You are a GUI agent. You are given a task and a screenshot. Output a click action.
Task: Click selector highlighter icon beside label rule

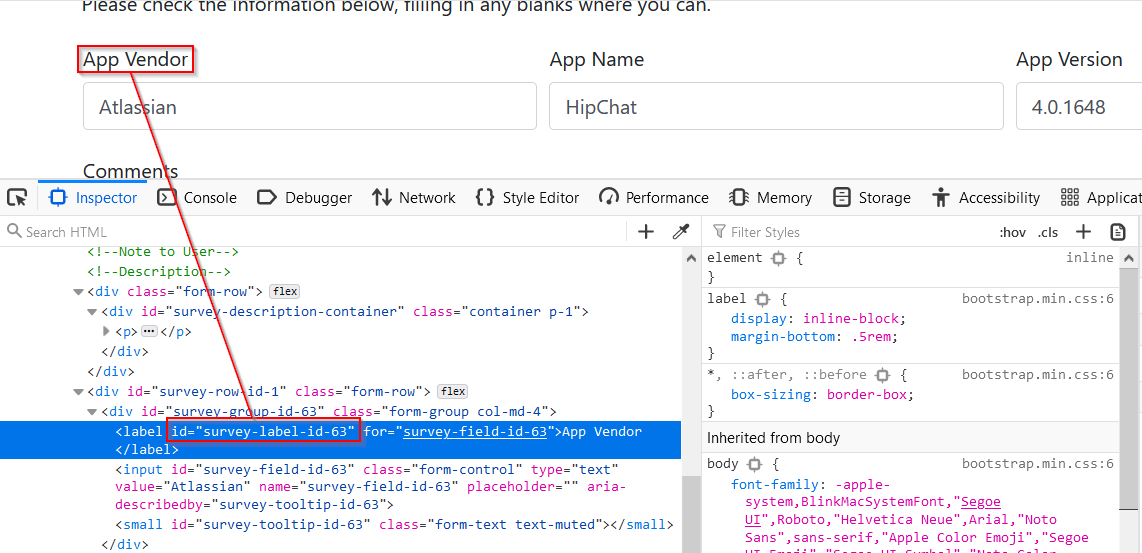pyautogui.click(x=763, y=299)
